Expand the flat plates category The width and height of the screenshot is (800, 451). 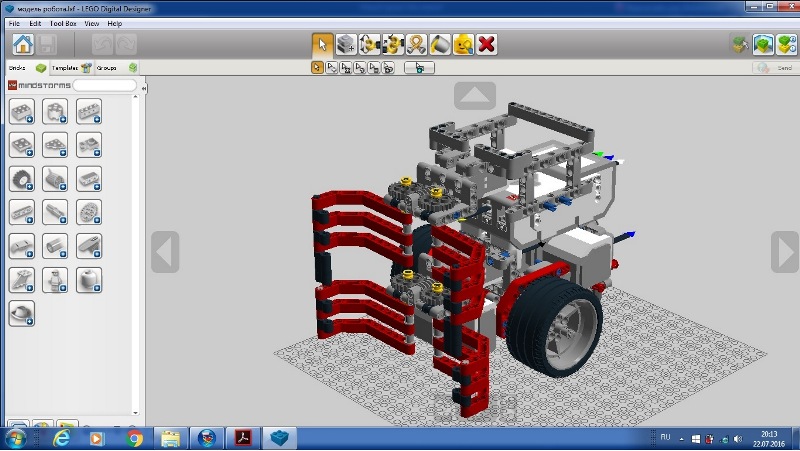pyautogui.click(x=22, y=145)
